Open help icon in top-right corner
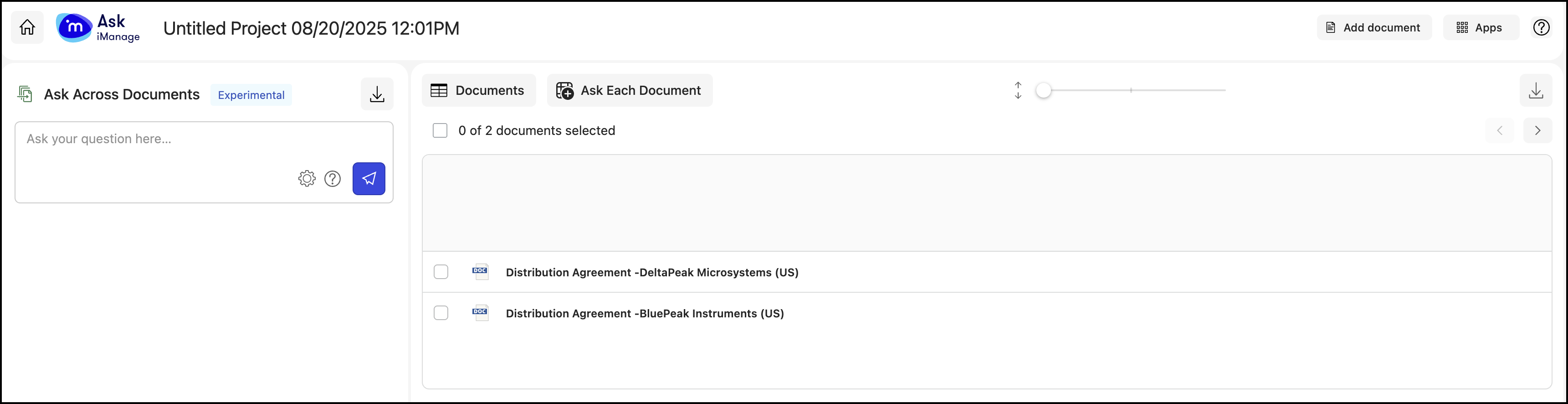The height and width of the screenshot is (404, 1568). [x=1541, y=27]
